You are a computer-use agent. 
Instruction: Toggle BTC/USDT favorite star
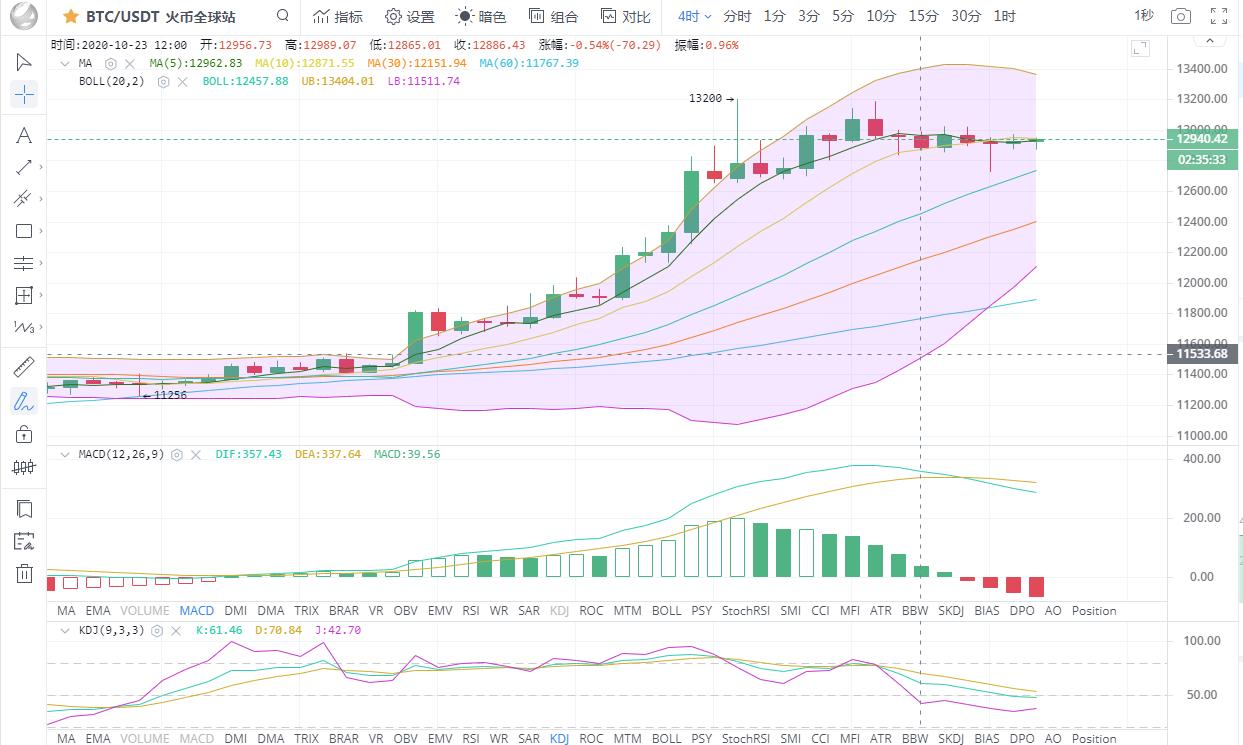[x=71, y=16]
